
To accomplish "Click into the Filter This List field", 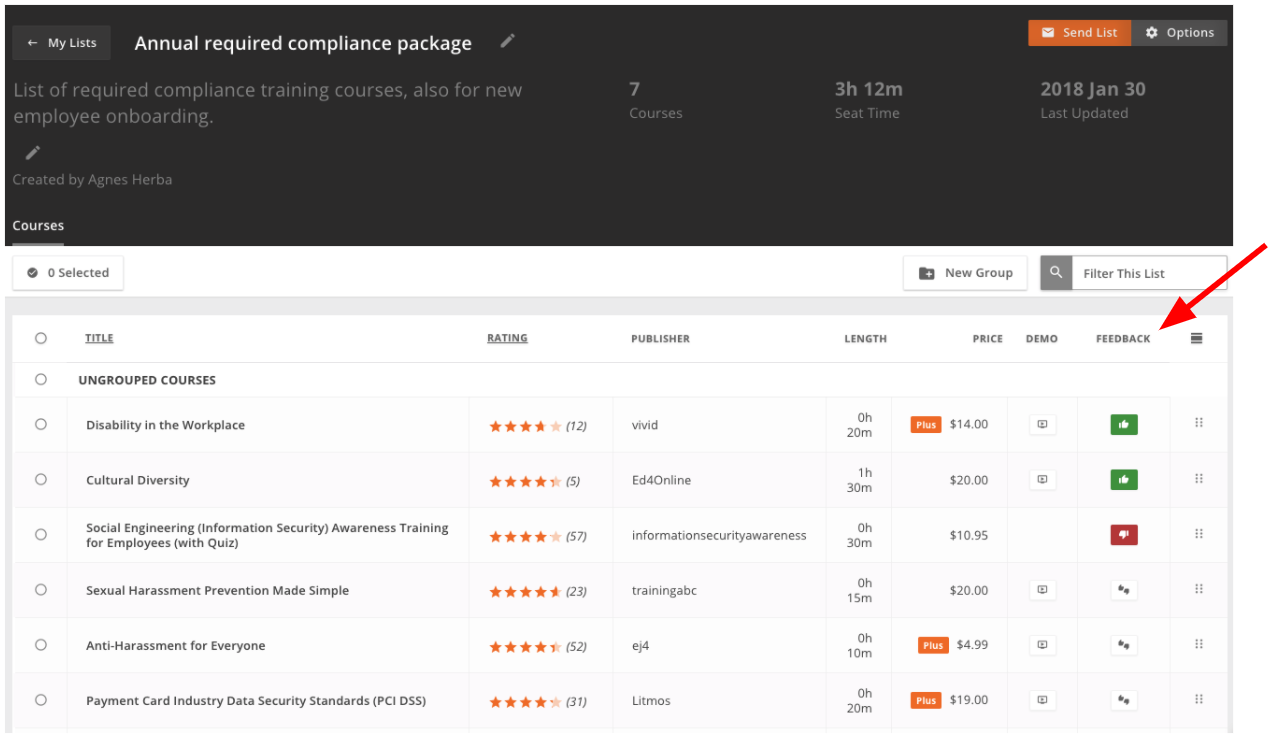I will 1146,273.
